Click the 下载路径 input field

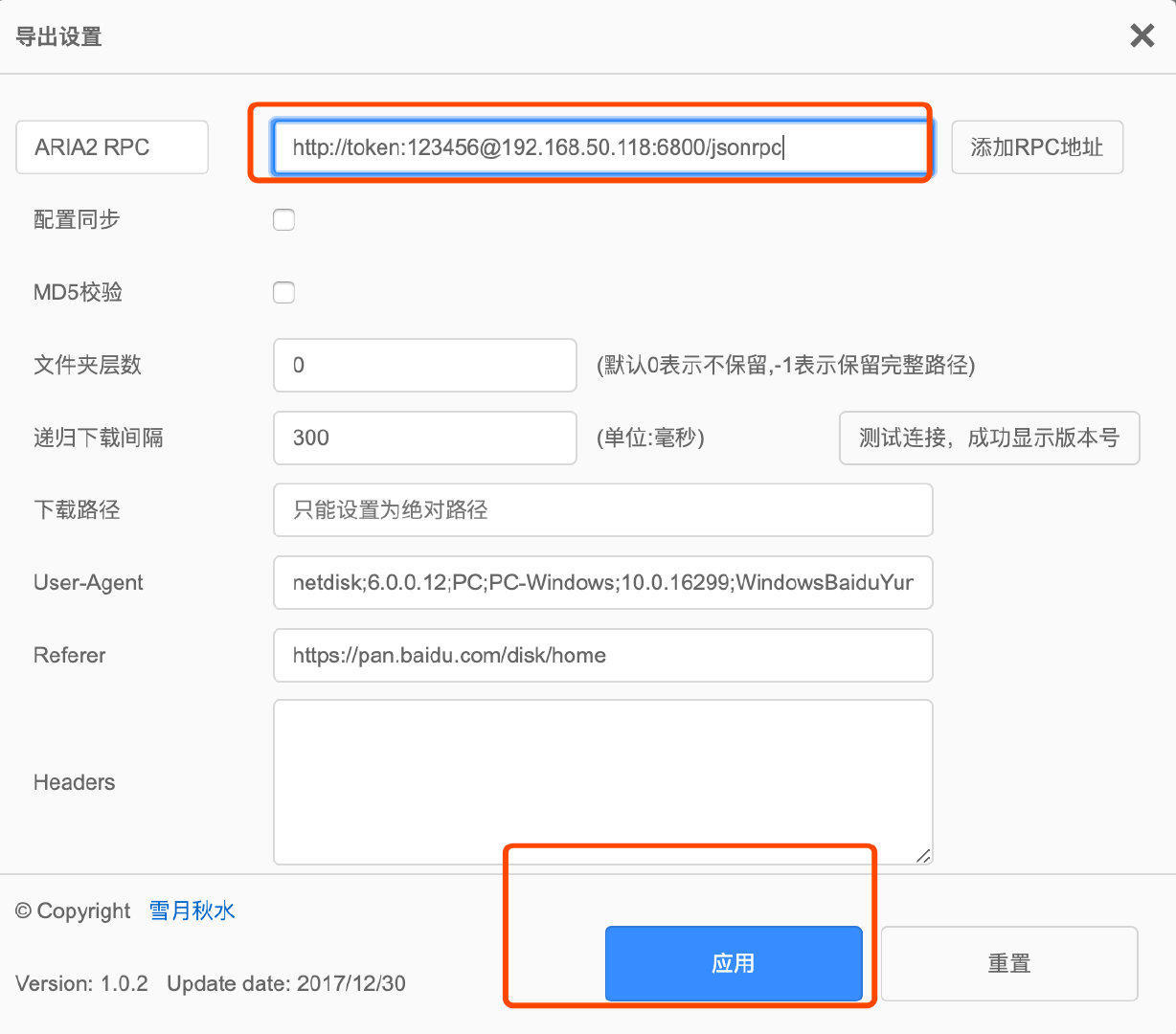602,510
